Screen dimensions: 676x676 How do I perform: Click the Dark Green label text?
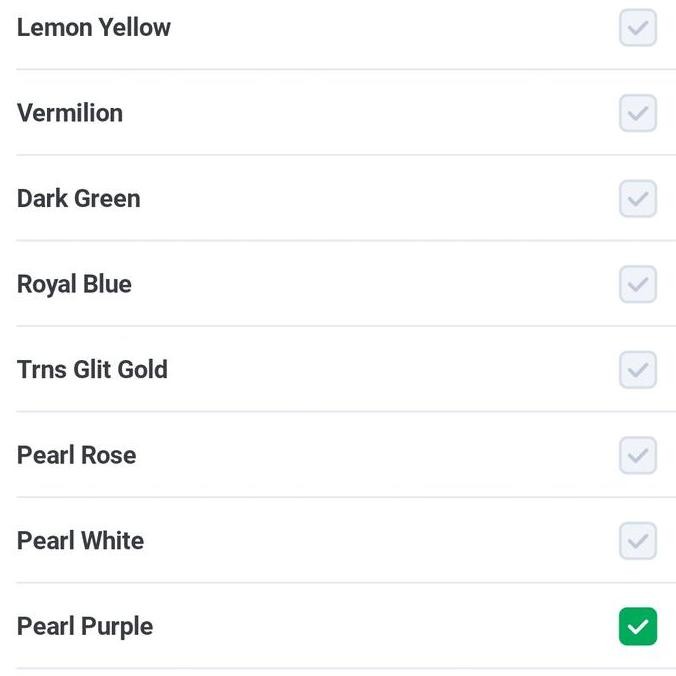point(79,199)
